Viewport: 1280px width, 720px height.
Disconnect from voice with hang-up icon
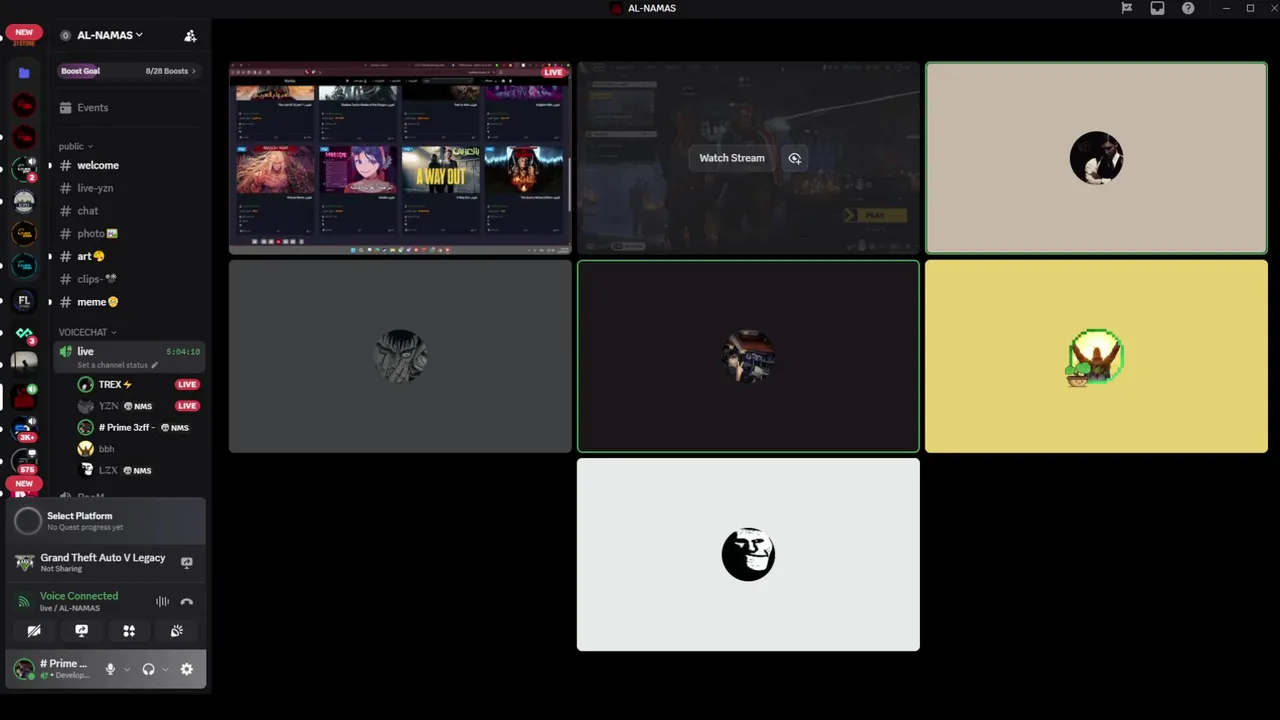[x=186, y=601]
